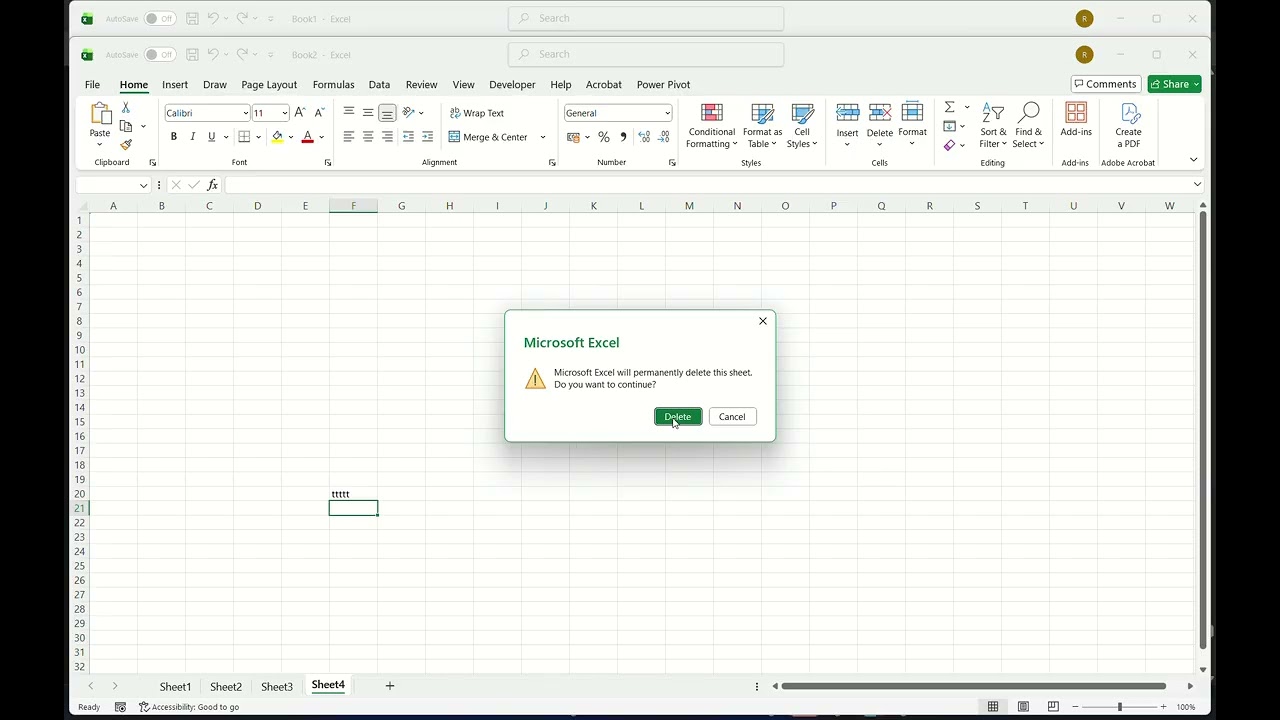Click Align Left icon
The height and width of the screenshot is (720, 1280).
click(349, 137)
